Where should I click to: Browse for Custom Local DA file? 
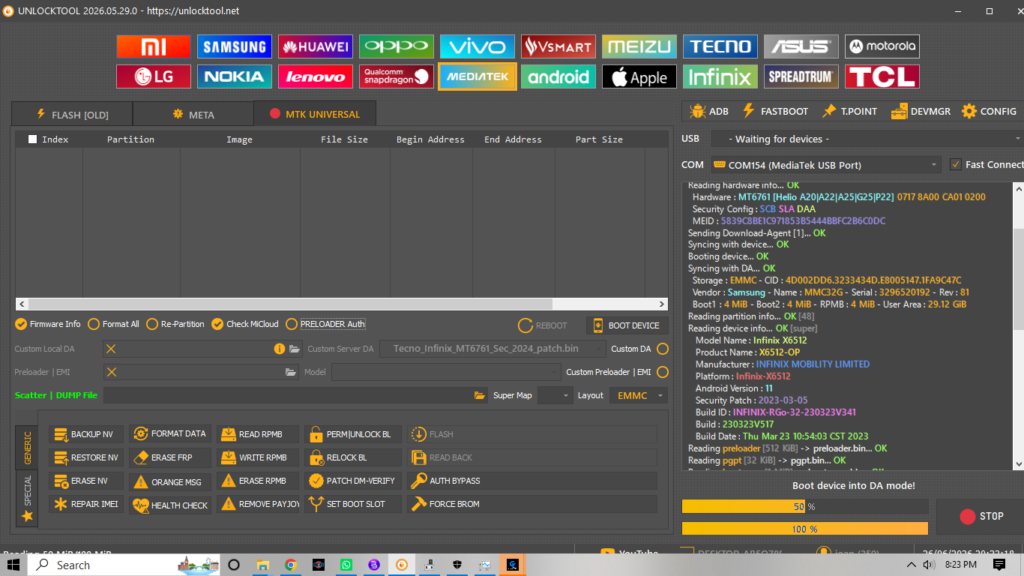pyautogui.click(x=295, y=349)
